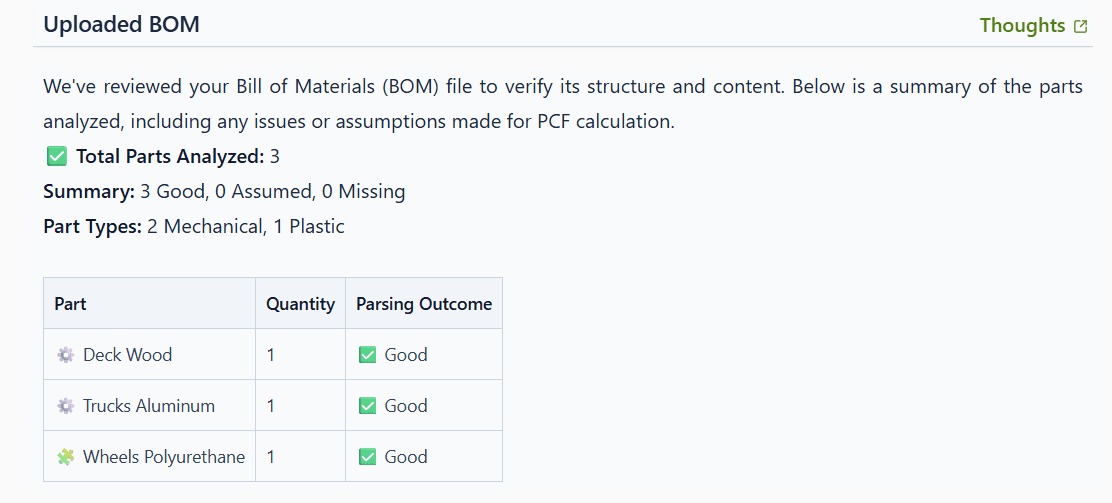The height and width of the screenshot is (503, 1112).
Task: Click the Quantity column header
Action: [x=300, y=304]
